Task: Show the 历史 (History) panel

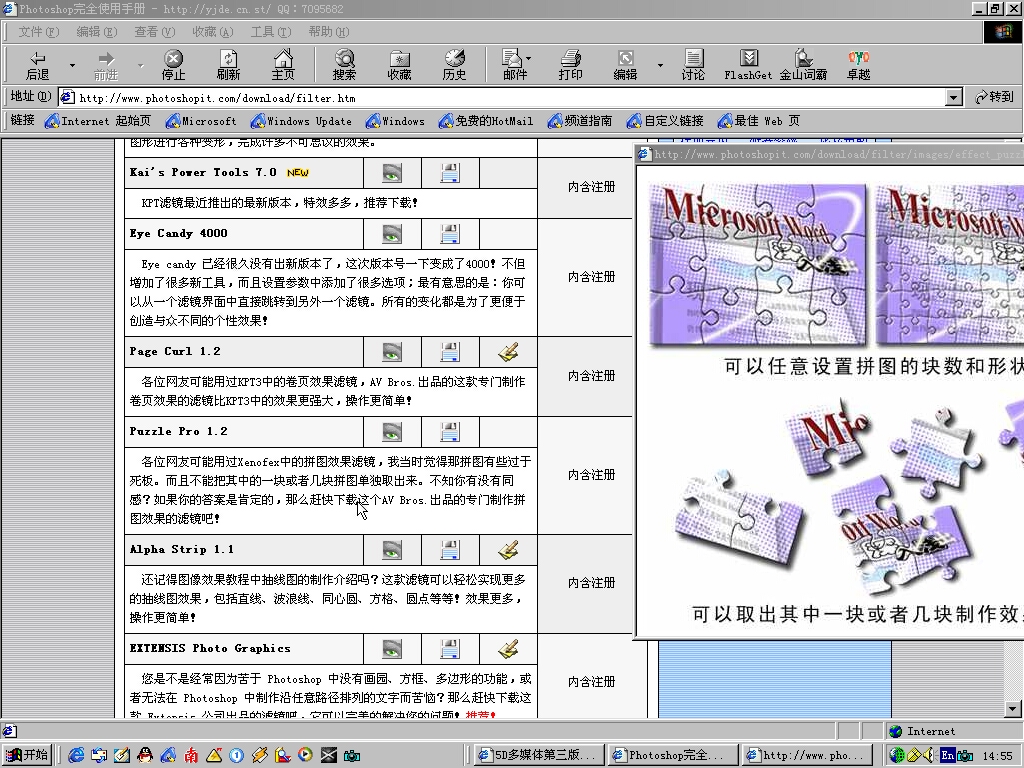Action: click(454, 65)
